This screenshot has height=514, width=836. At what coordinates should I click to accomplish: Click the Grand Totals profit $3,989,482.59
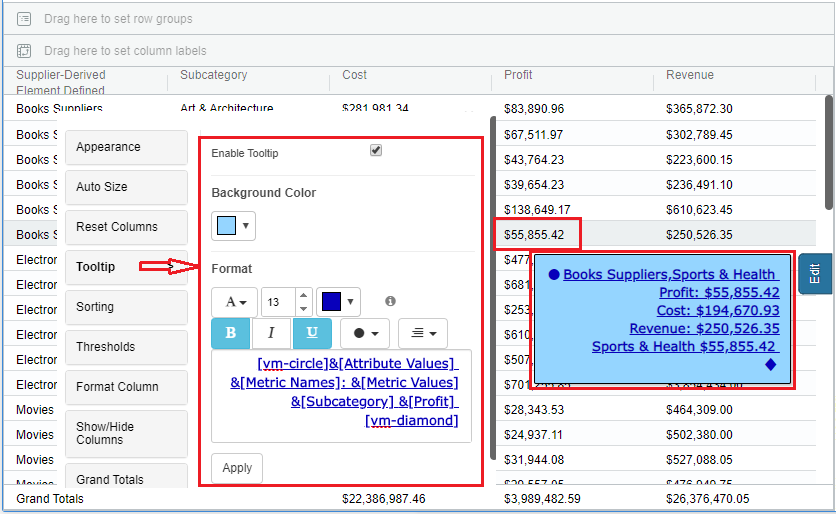[542, 499]
